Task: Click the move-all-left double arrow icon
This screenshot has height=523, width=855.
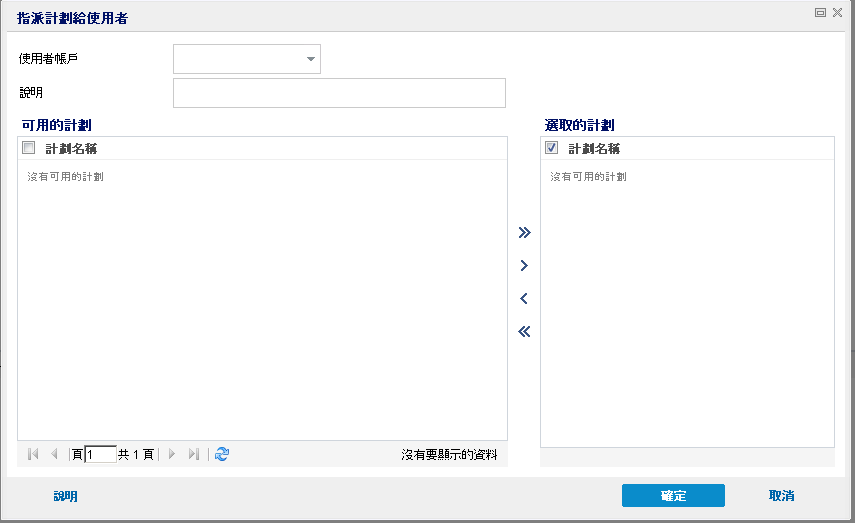Action: click(x=524, y=332)
